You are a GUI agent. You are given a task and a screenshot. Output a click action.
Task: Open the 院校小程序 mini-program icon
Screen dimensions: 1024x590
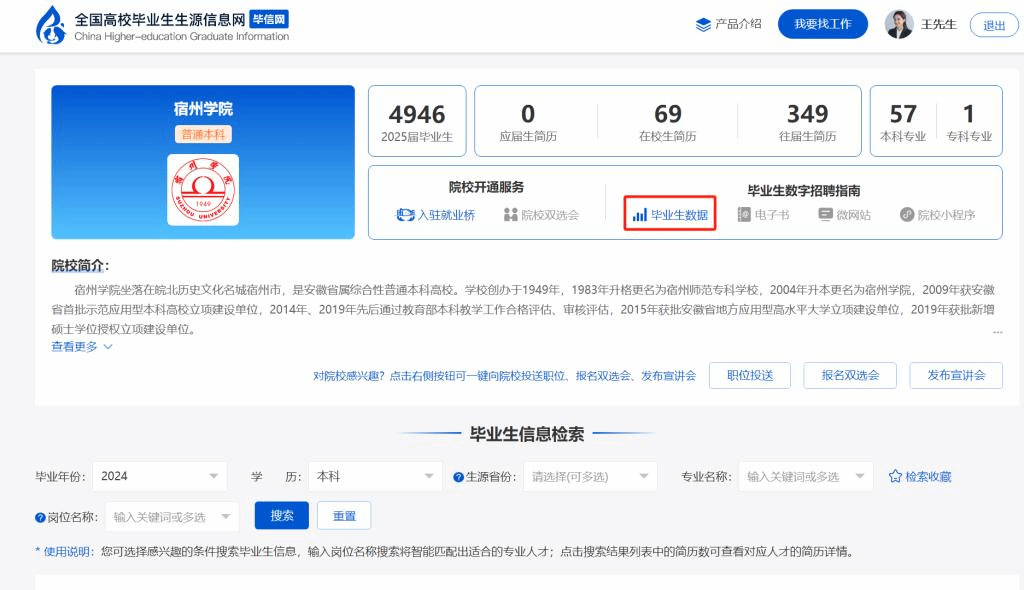tap(907, 214)
